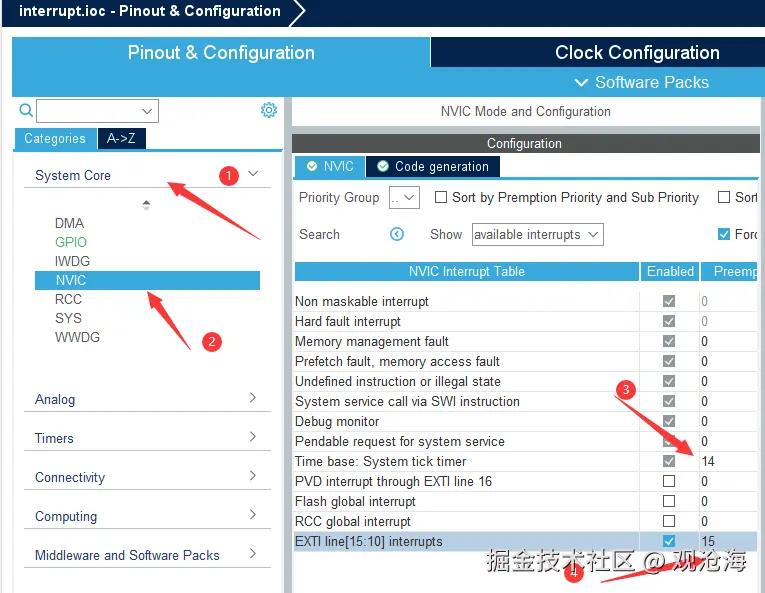765x593 pixels.
Task: Open the Pinout & Configuration tab
Action: [x=221, y=52]
